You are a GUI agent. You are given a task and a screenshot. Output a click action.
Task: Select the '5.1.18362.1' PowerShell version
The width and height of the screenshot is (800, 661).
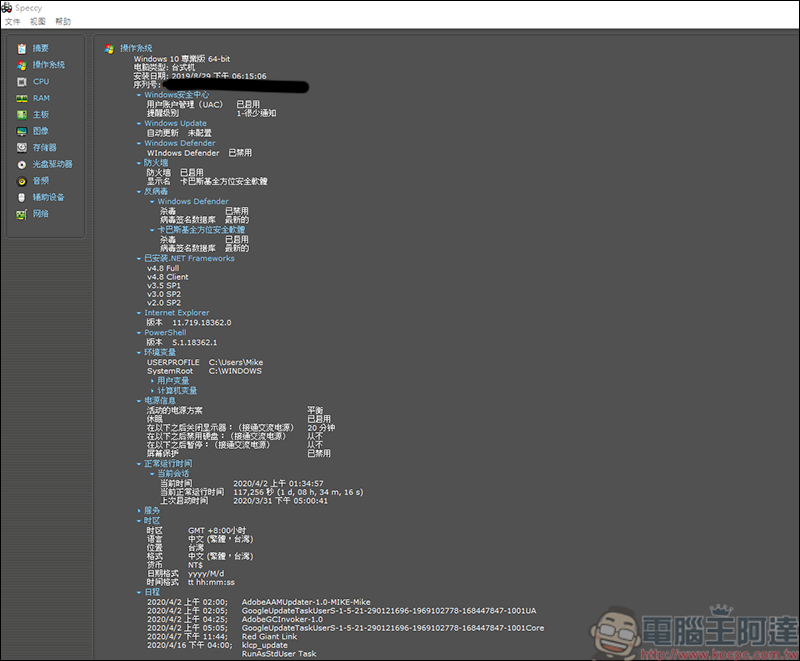pyautogui.click(x=194, y=342)
